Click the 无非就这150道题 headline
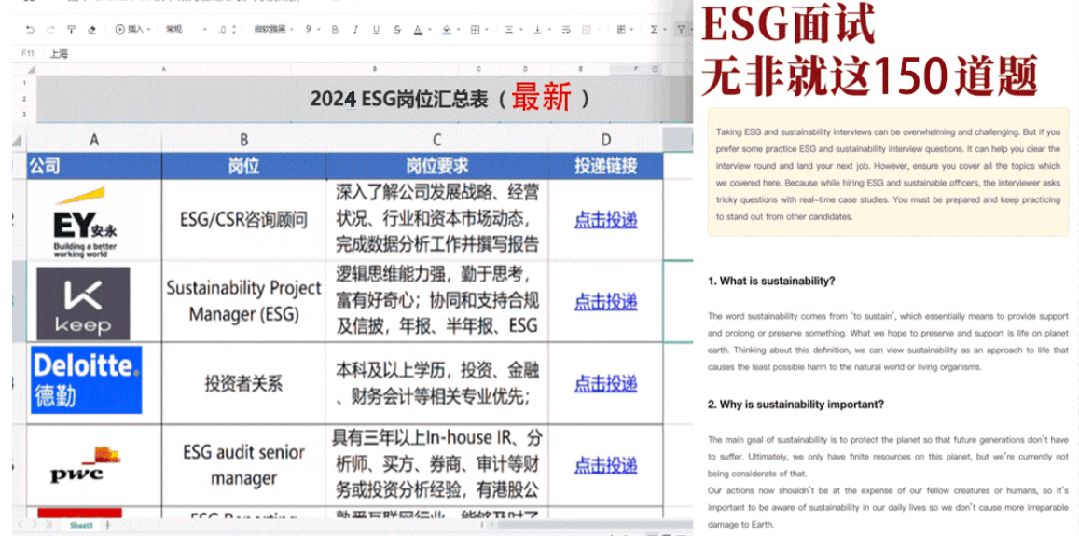1079x536 pixels. pos(869,74)
